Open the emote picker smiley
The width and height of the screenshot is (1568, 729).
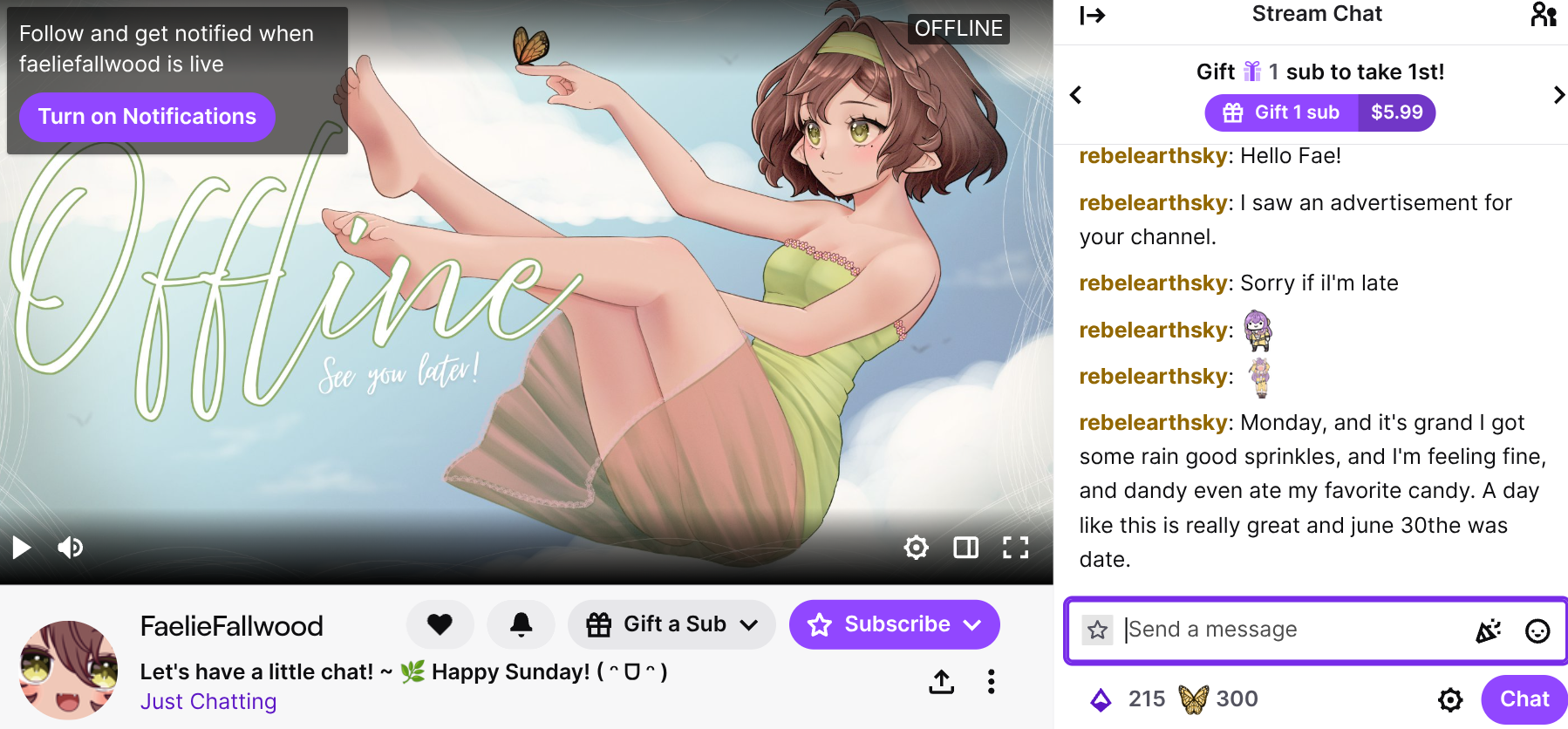coord(1537,630)
